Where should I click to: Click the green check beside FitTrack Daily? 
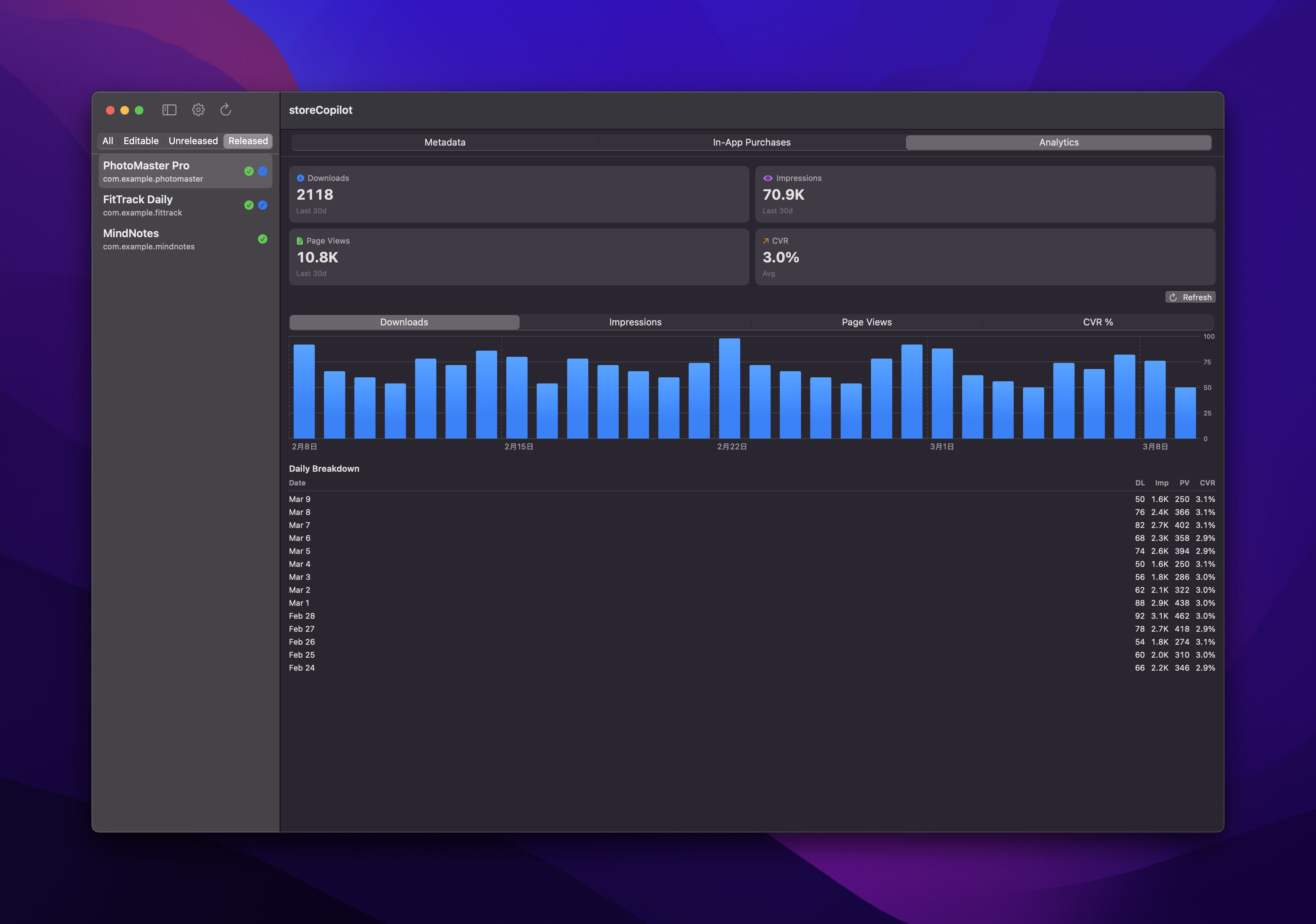tap(248, 205)
